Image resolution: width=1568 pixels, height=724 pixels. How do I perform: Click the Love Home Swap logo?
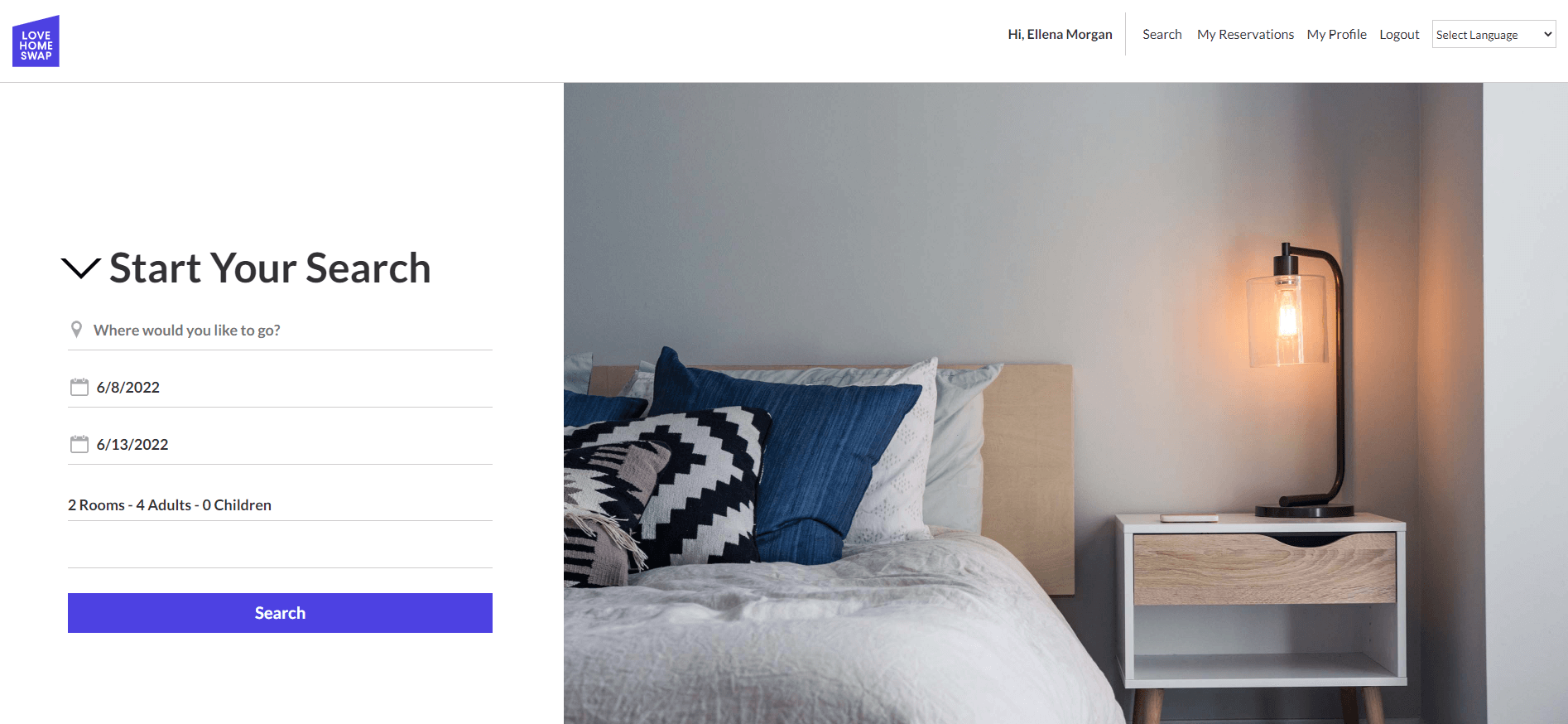point(36,41)
